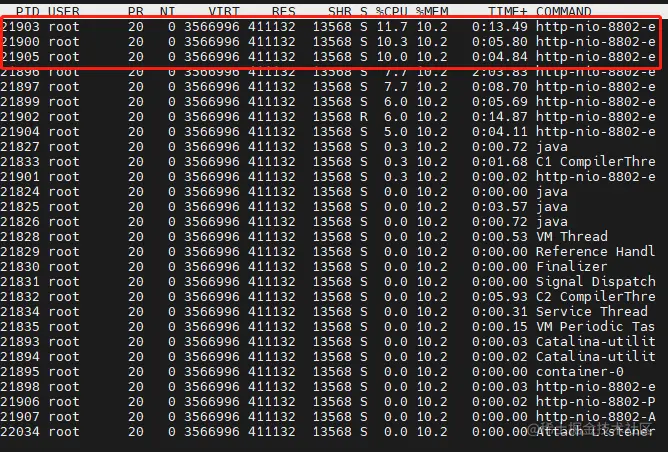Click PID 22034 in the last row
Viewport: 668px width, 452px height.
(x=20, y=432)
